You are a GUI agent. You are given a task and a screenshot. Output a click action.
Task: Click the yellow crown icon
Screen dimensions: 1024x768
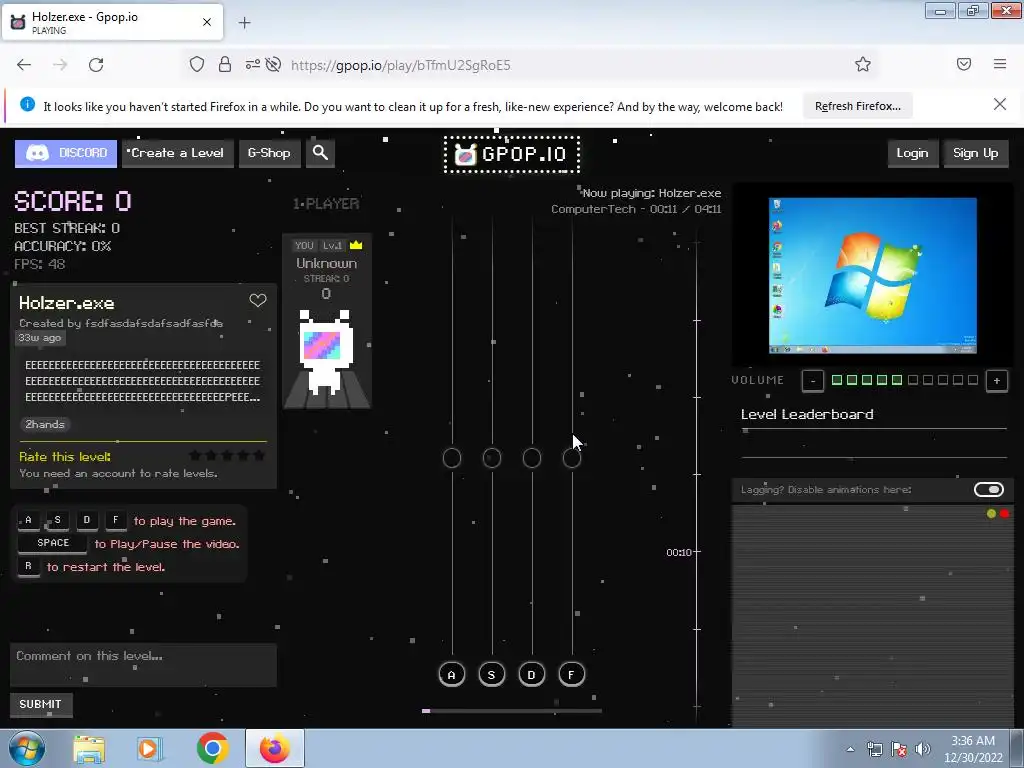tap(356, 245)
